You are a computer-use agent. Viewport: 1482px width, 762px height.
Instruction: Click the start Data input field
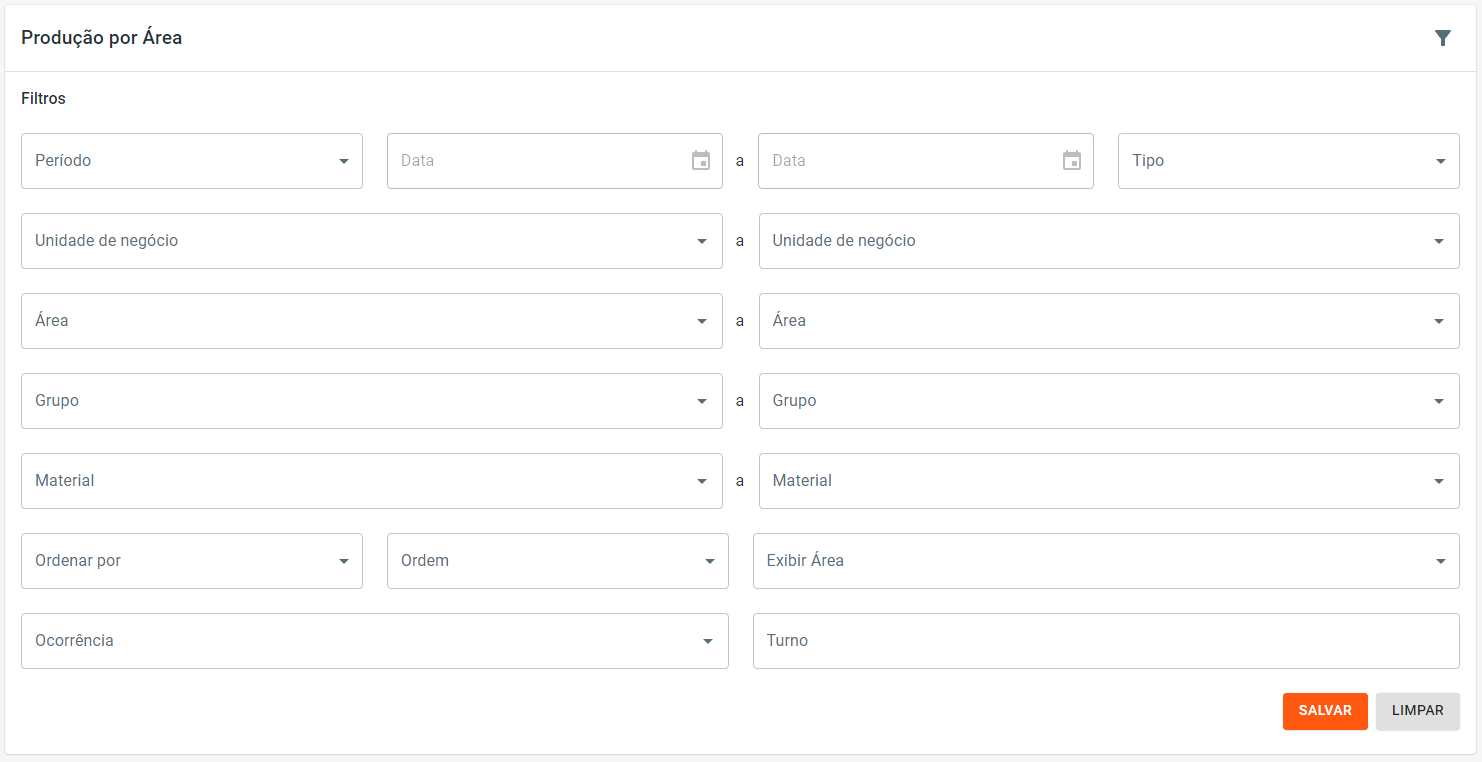(x=540, y=161)
